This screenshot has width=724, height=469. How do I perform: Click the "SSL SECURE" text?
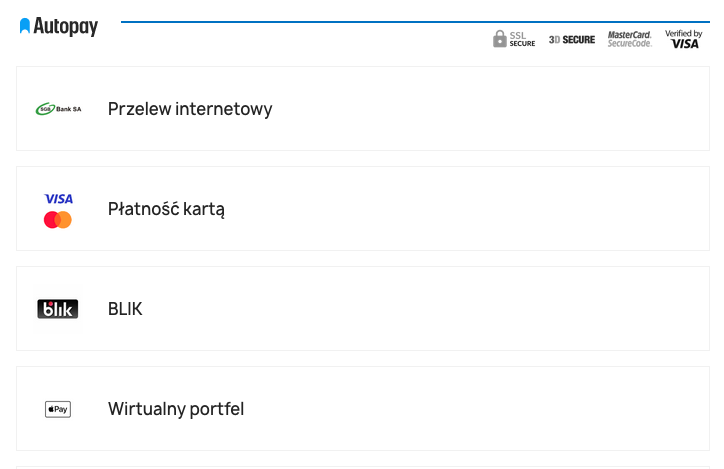(523, 39)
